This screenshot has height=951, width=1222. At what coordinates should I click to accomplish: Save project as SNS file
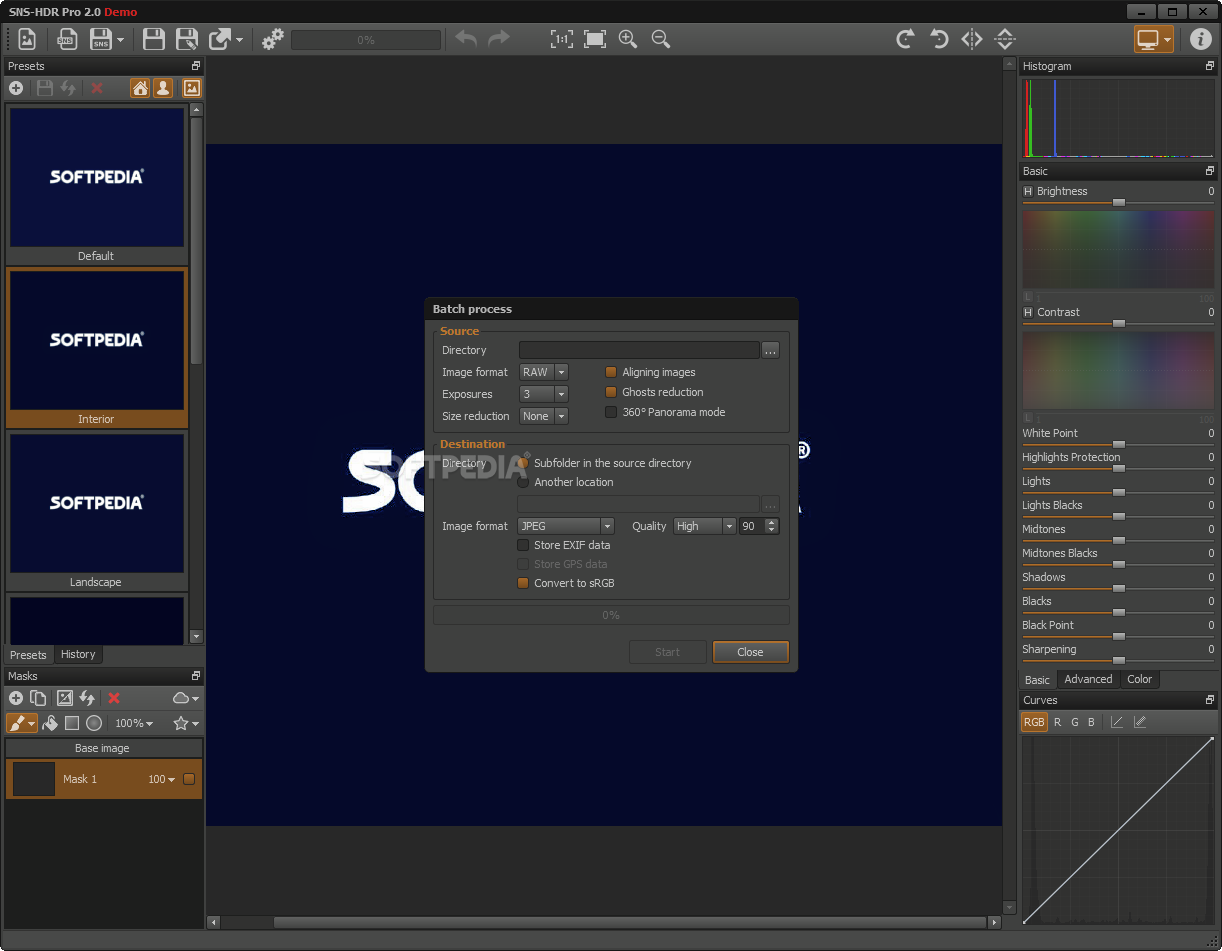click(x=101, y=39)
